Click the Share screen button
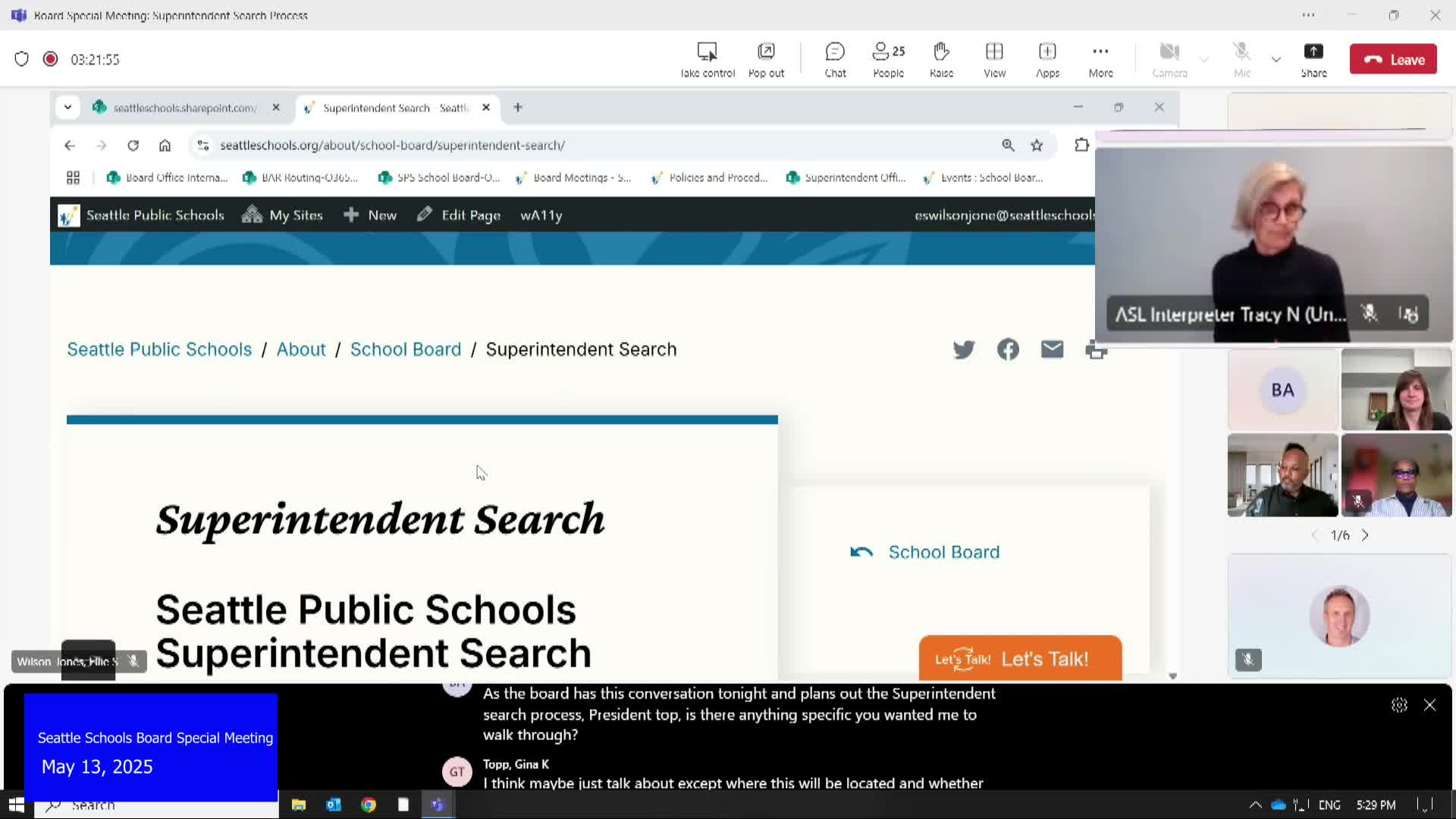This screenshot has height=819, width=1456. pyautogui.click(x=1313, y=60)
